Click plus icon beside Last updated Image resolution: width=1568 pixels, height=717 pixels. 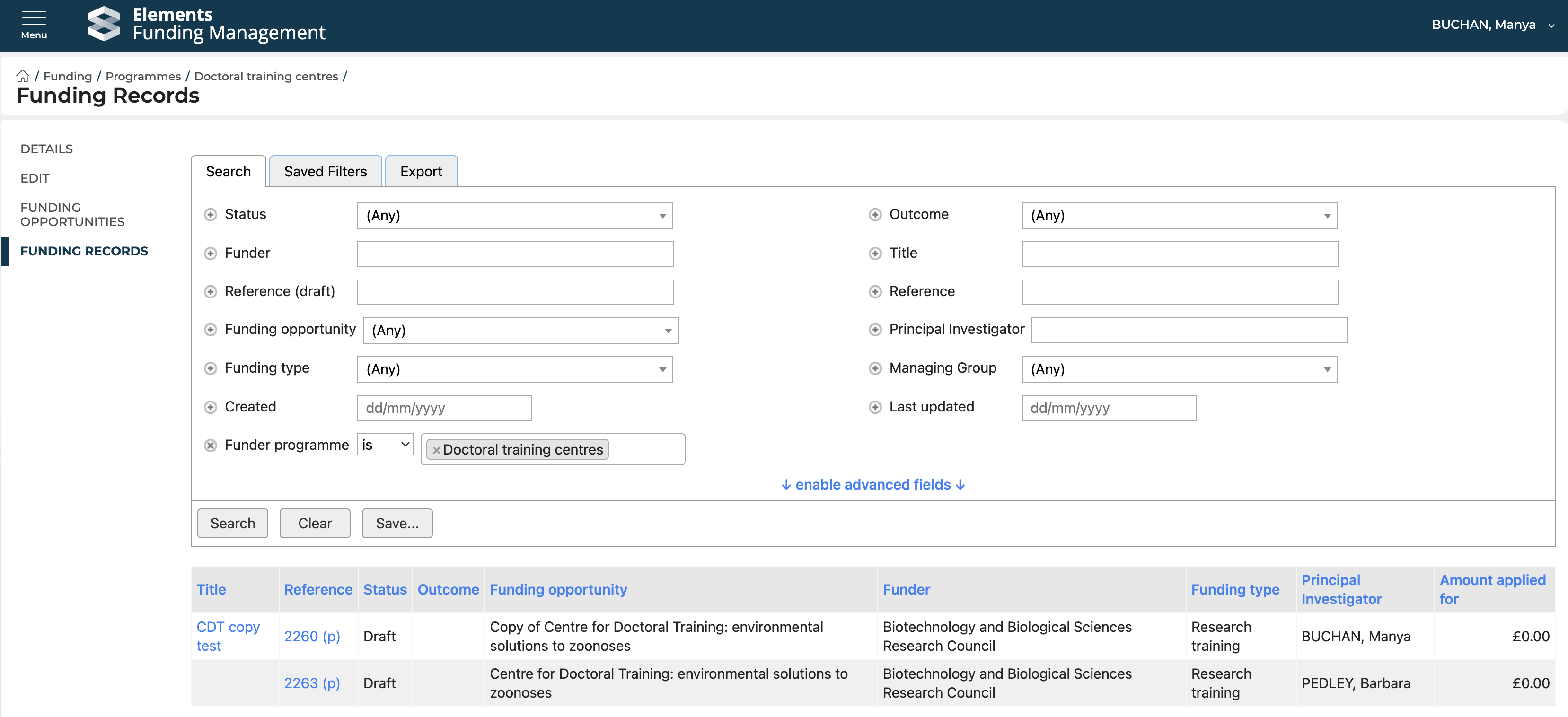point(875,407)
